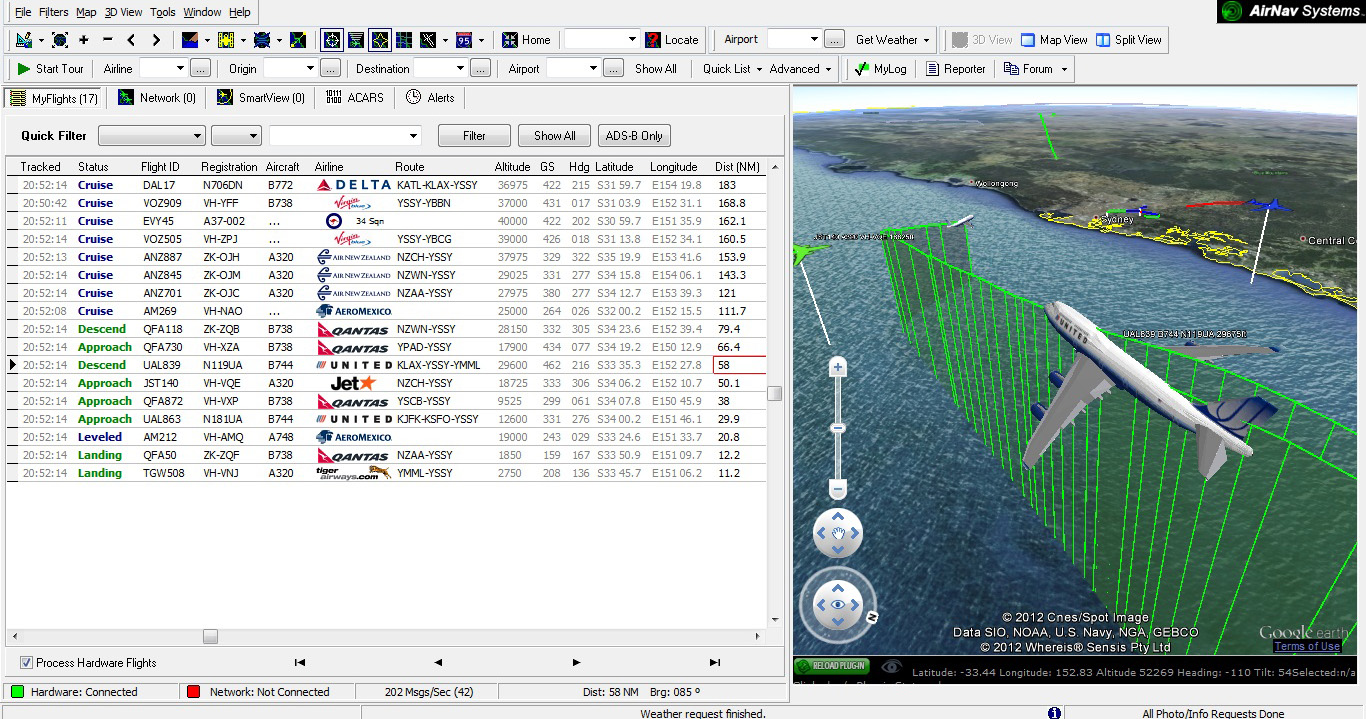Click the Google Earth pan hand joystick
The width and height of the screenshot is (1366, 719).
(x=838, y=533)
